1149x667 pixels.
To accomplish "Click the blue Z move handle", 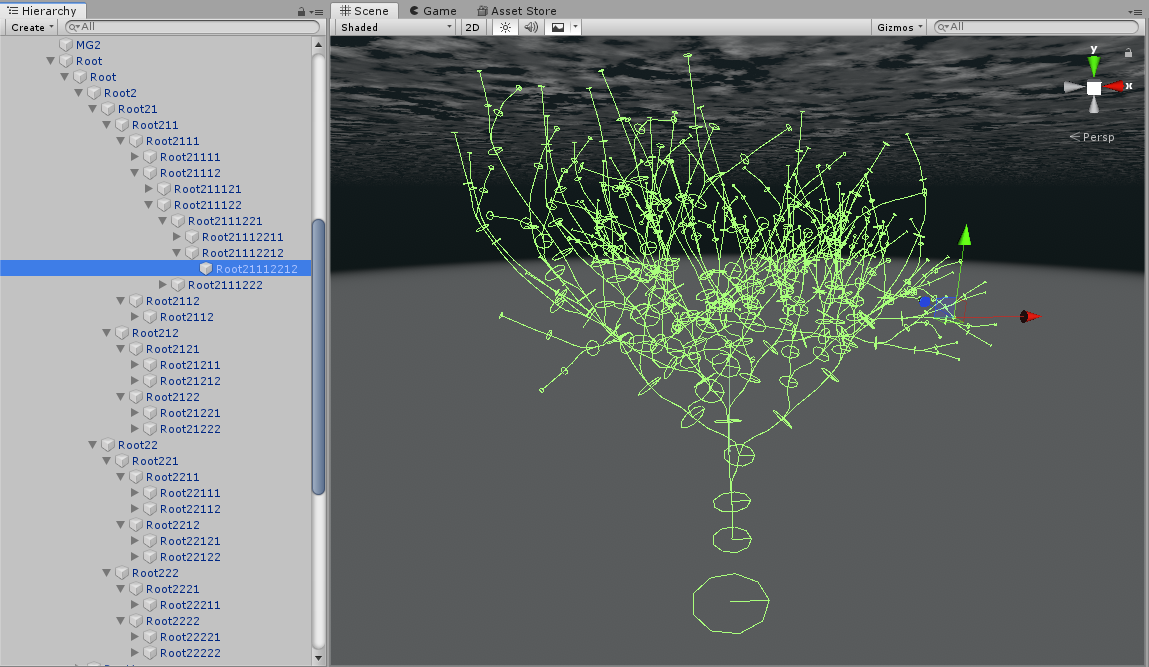I will coord(925,301).
